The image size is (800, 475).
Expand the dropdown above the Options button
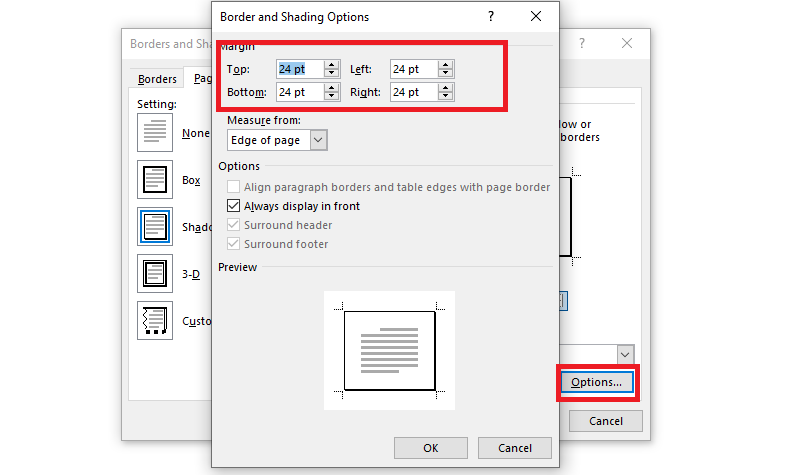[626, 354]
